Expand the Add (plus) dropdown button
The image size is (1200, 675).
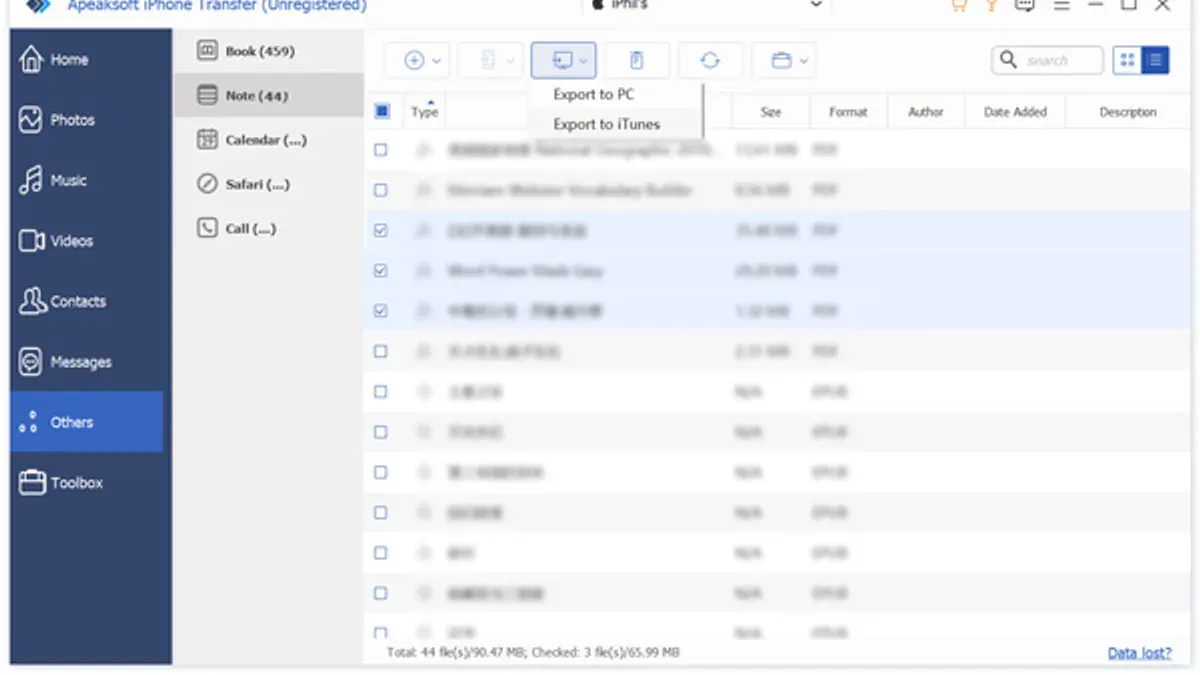418,61
